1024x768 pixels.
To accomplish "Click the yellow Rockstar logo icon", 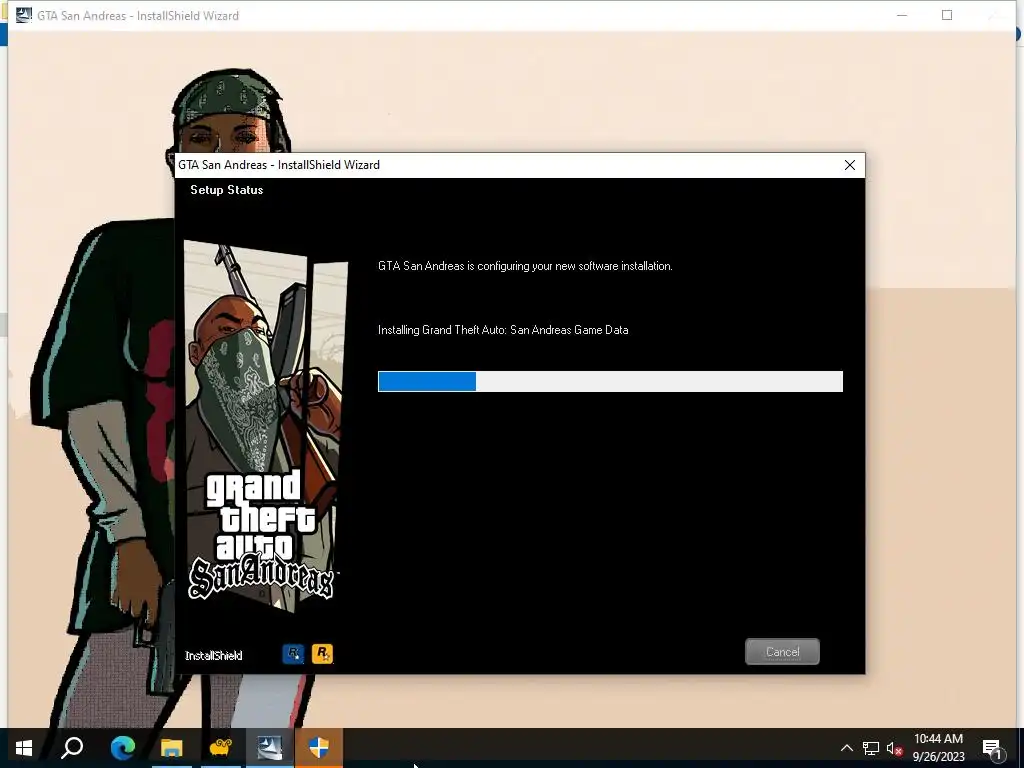I will pyautogui.click(x=322, y=654).
